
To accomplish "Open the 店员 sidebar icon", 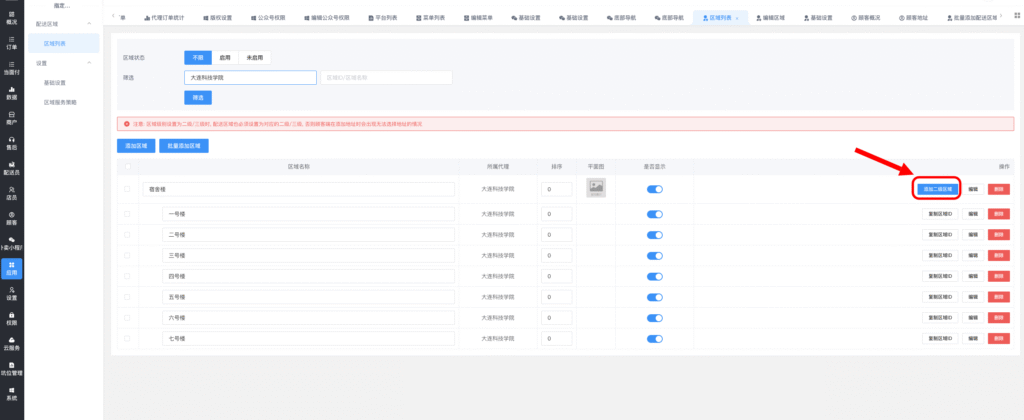I will tap(11, 193).
